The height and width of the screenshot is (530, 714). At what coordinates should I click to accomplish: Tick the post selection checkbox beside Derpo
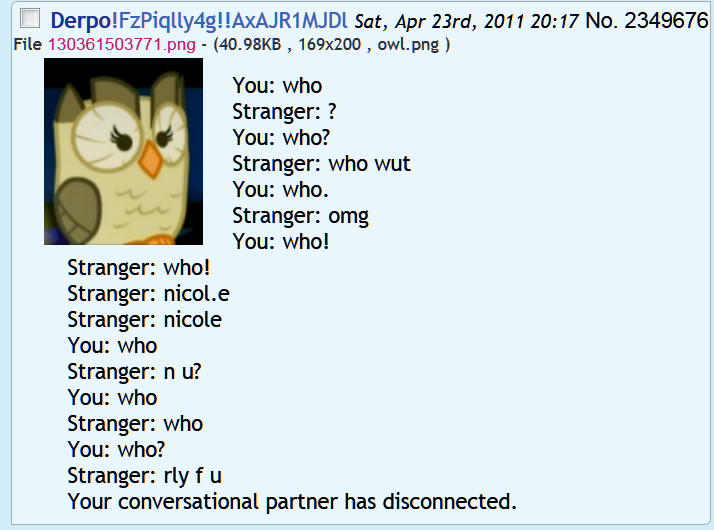point(30,19)
